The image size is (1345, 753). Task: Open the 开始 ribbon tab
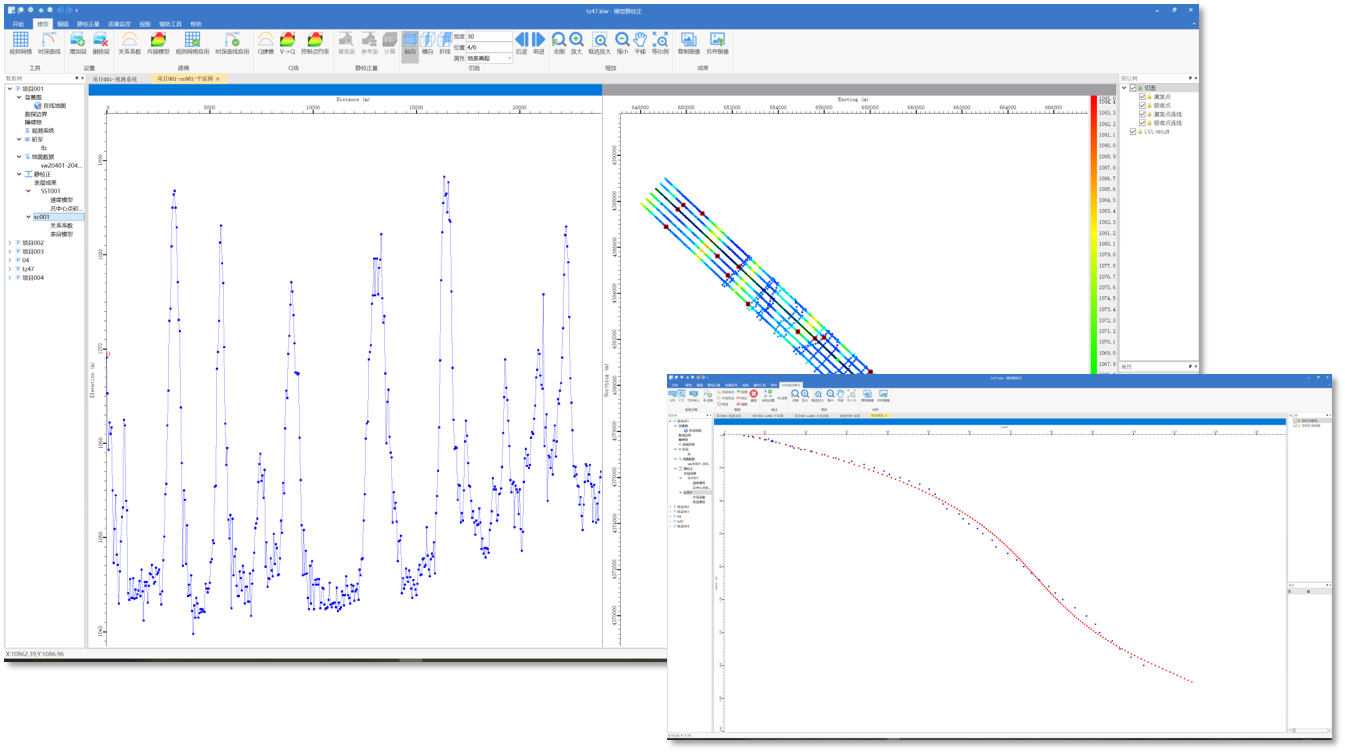point(18,23)
